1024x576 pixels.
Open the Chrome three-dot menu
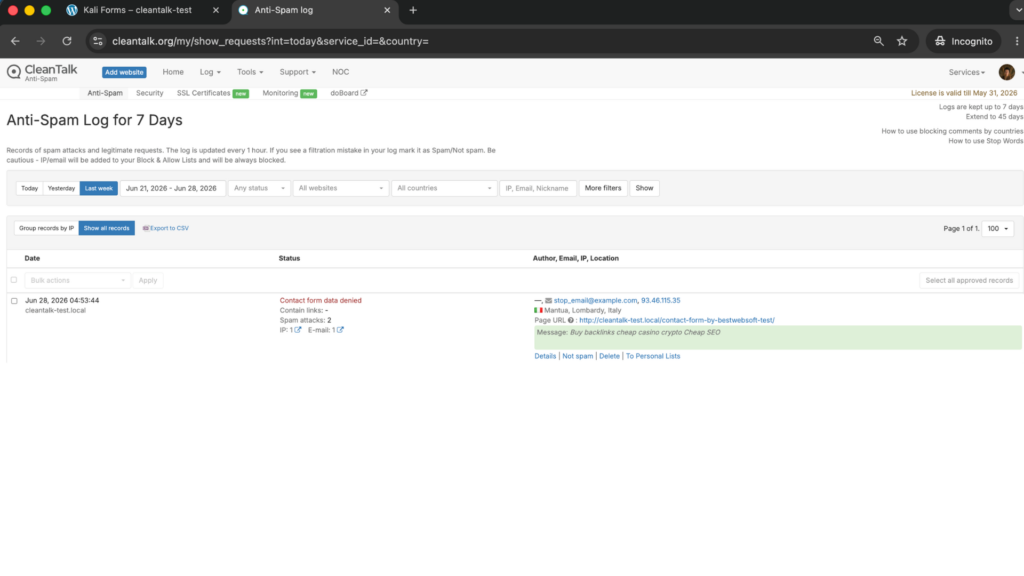pyautogui.click(x=1016, y=41)
